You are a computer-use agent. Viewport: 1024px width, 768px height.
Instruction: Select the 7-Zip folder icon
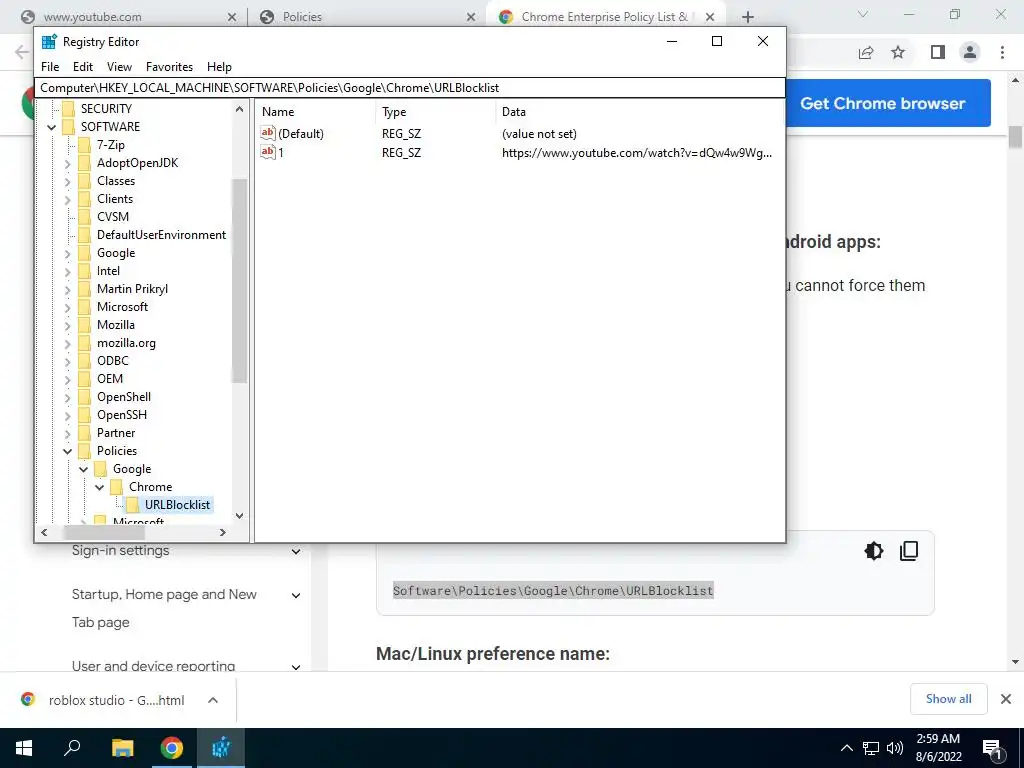[84, 145]
